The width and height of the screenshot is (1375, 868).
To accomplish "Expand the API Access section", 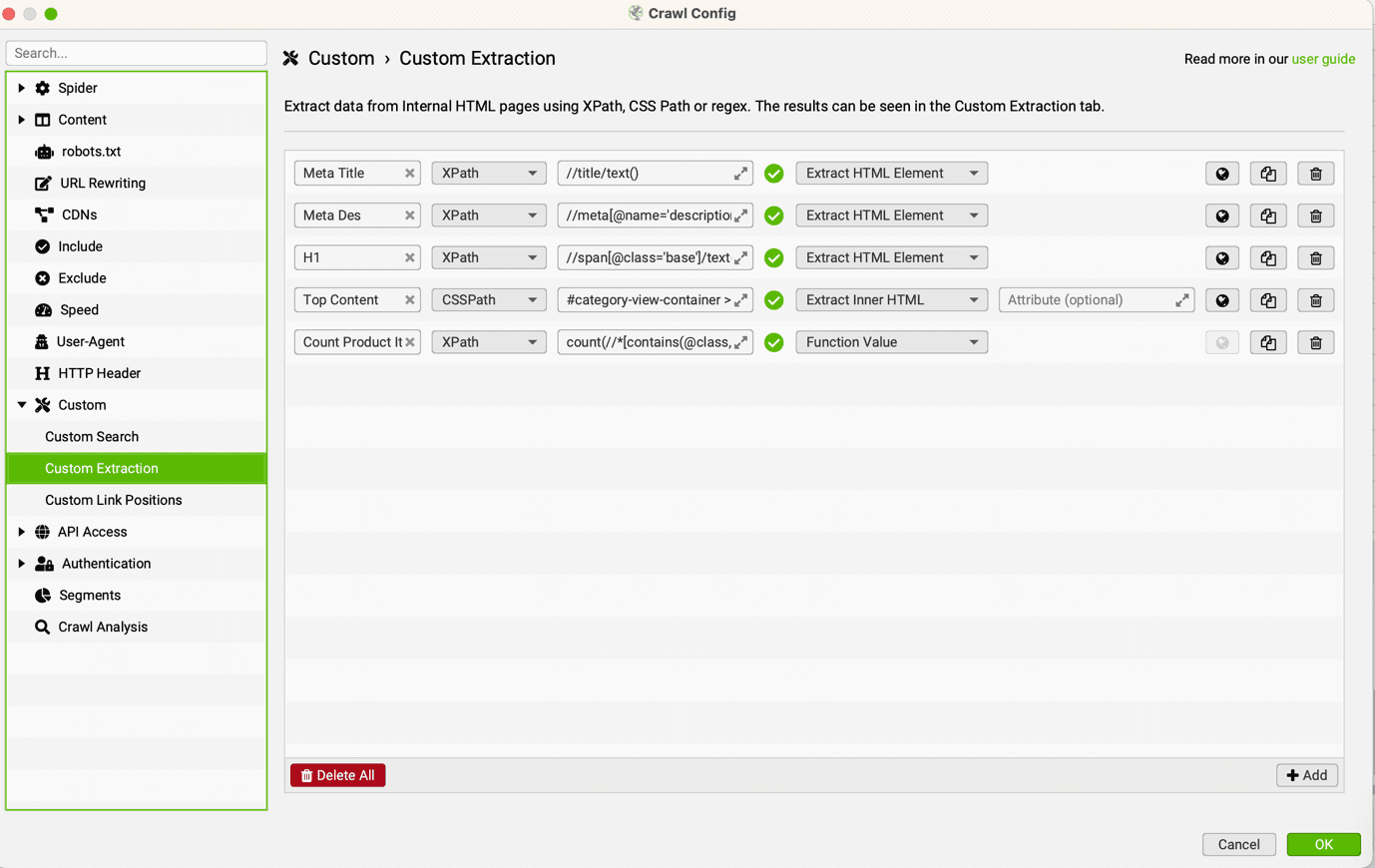I will coord(20,531).
